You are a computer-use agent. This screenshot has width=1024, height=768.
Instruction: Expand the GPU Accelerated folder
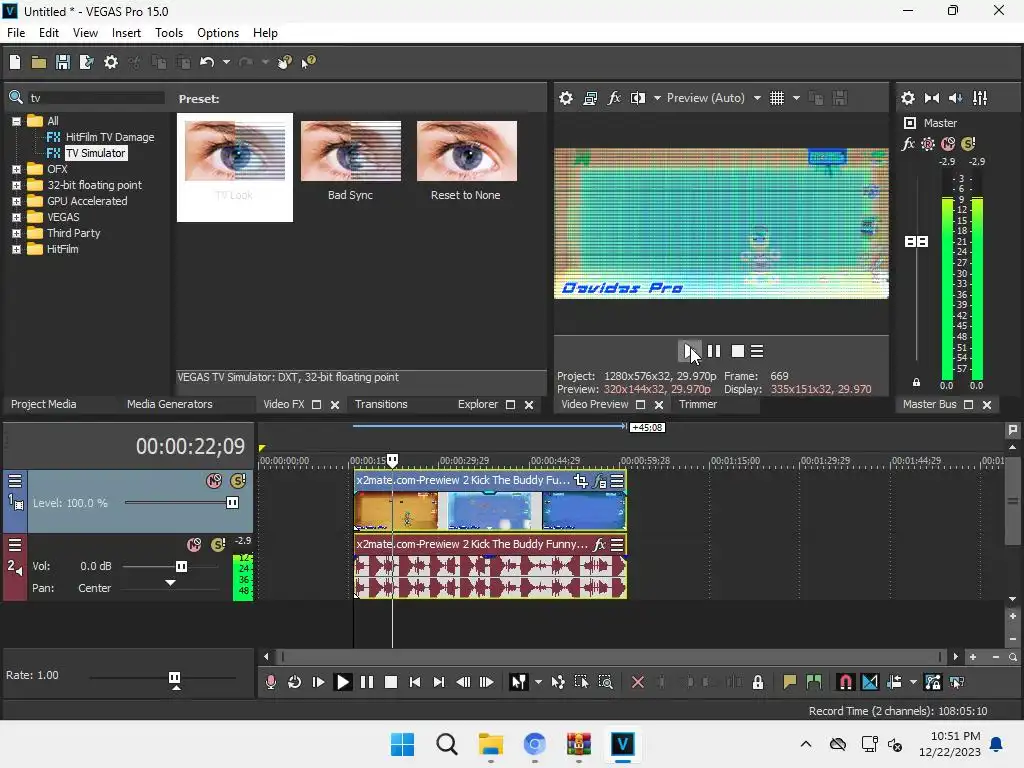(16, 202)
